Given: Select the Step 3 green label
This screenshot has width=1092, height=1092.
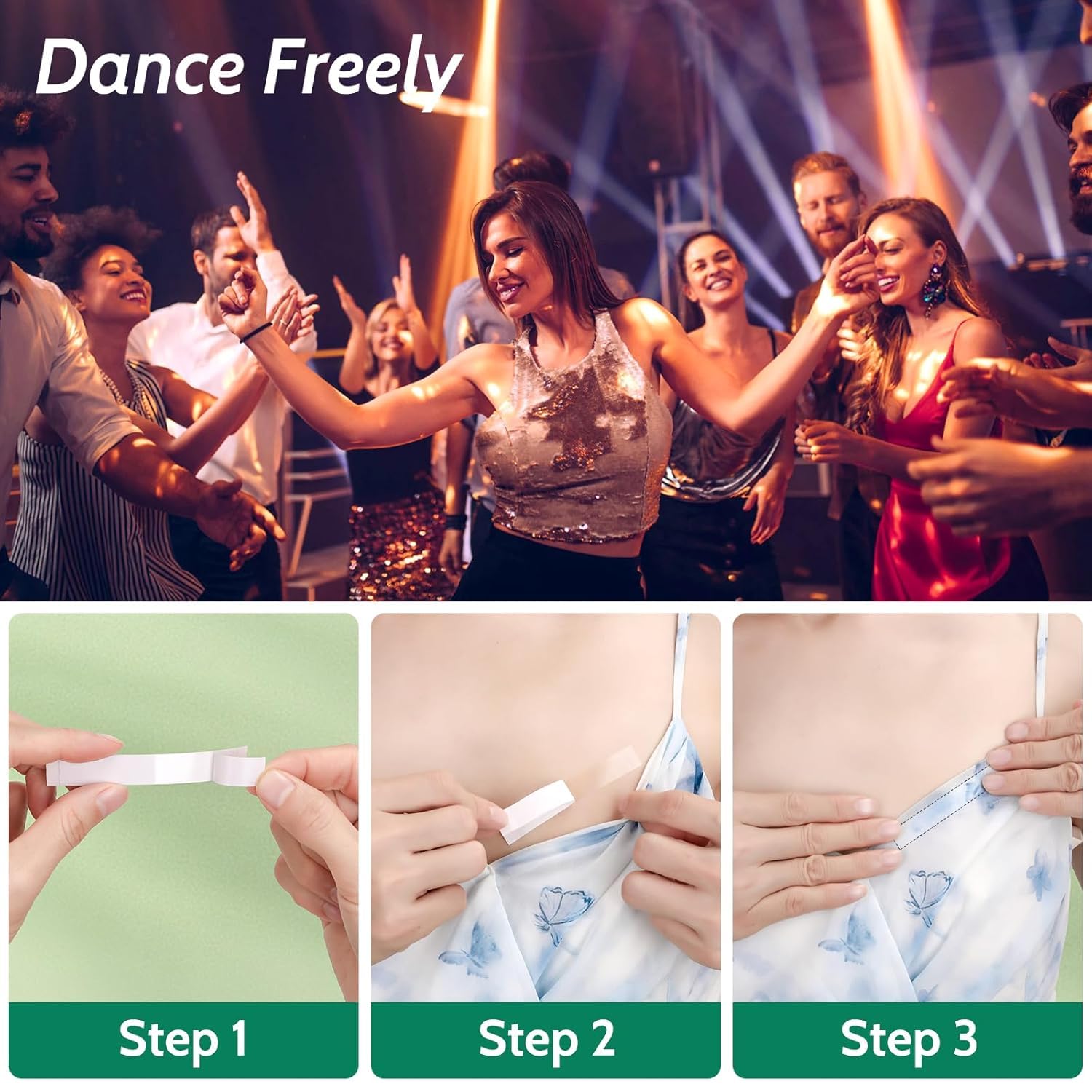Looking at the screenshot, I should pos(908,1040).
